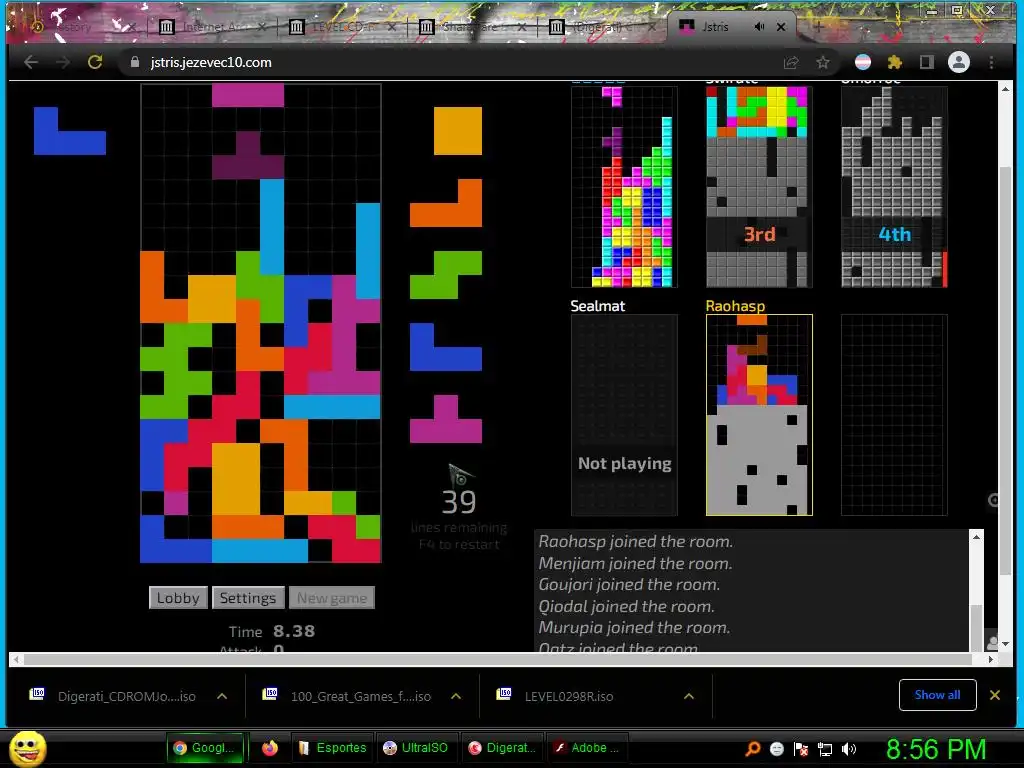Reload the Jstris page
The width and height of the screenshot is (1024, 768).
click(x=95, y=62)
